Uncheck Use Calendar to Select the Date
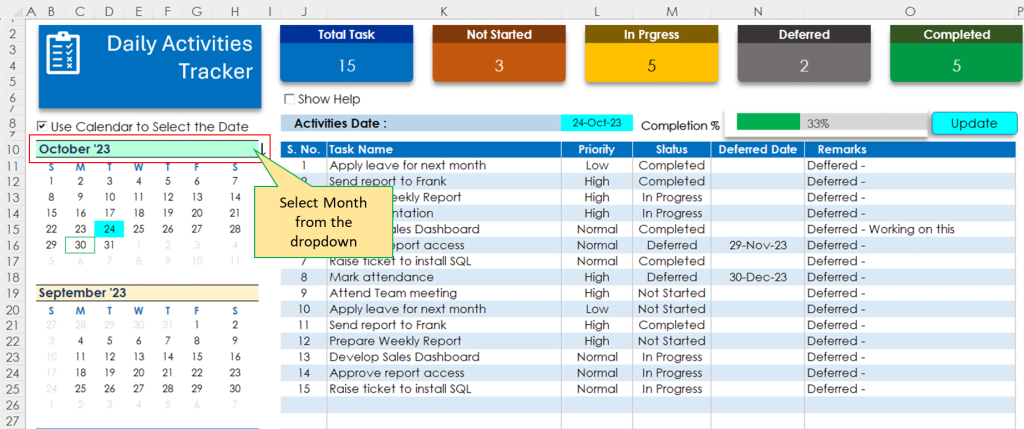 [x=42, y=127]
